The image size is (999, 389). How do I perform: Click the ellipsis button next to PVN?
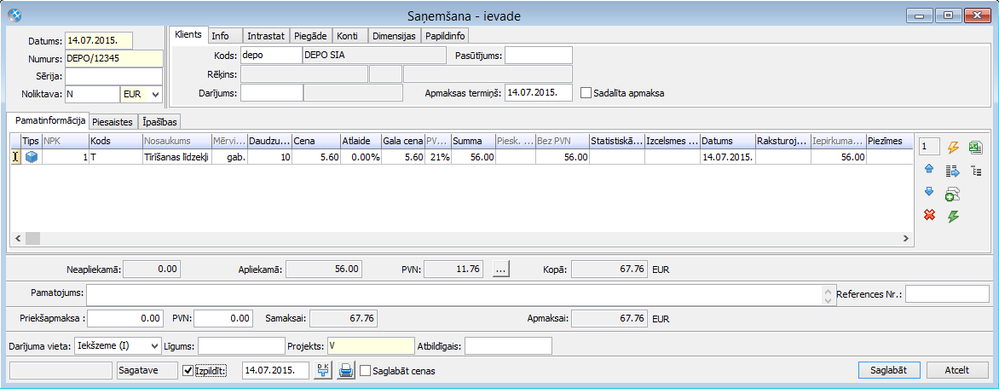(501, 270)
